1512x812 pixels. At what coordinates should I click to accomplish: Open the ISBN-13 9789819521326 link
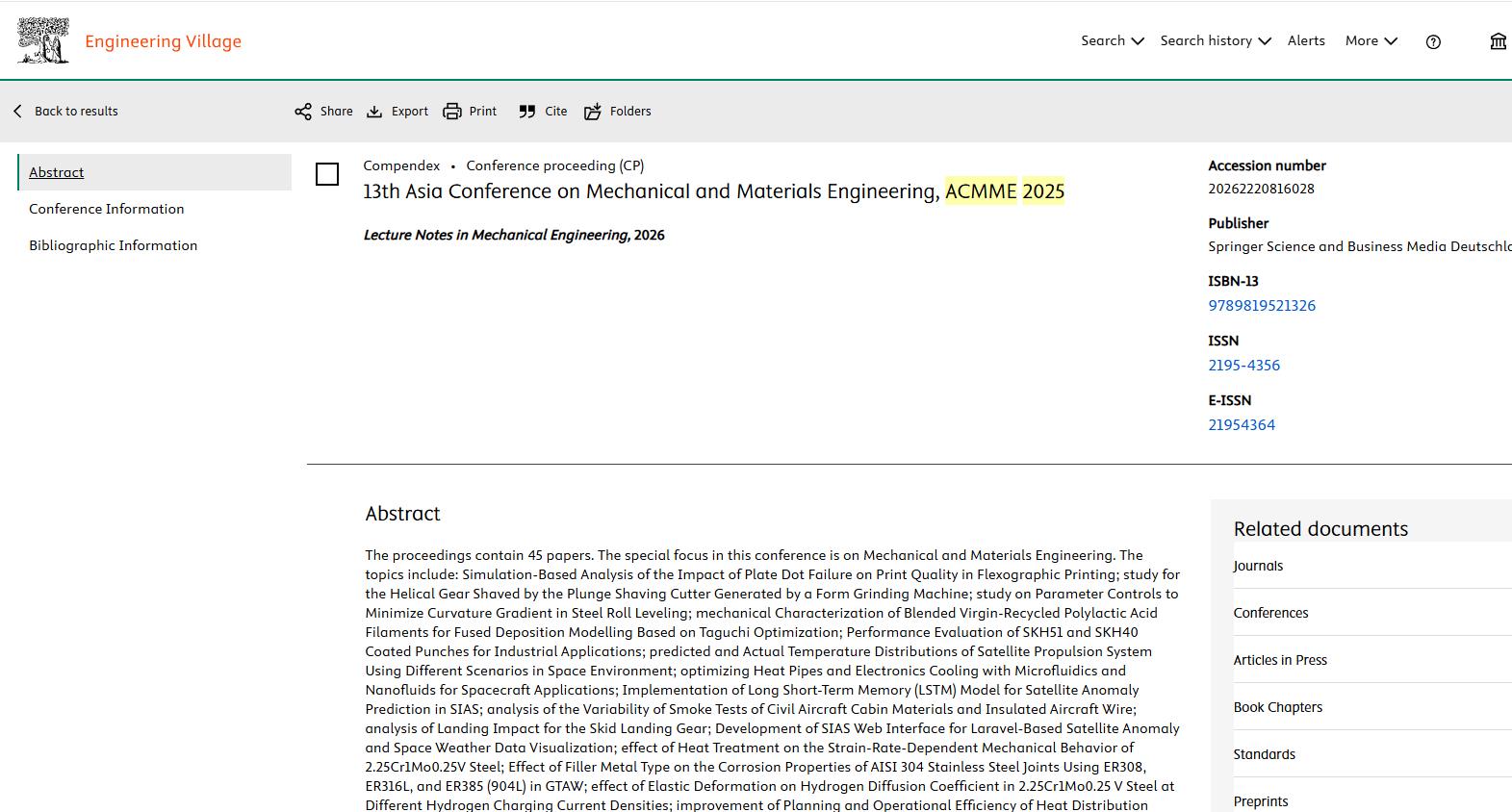click(x=1262, y=306)
